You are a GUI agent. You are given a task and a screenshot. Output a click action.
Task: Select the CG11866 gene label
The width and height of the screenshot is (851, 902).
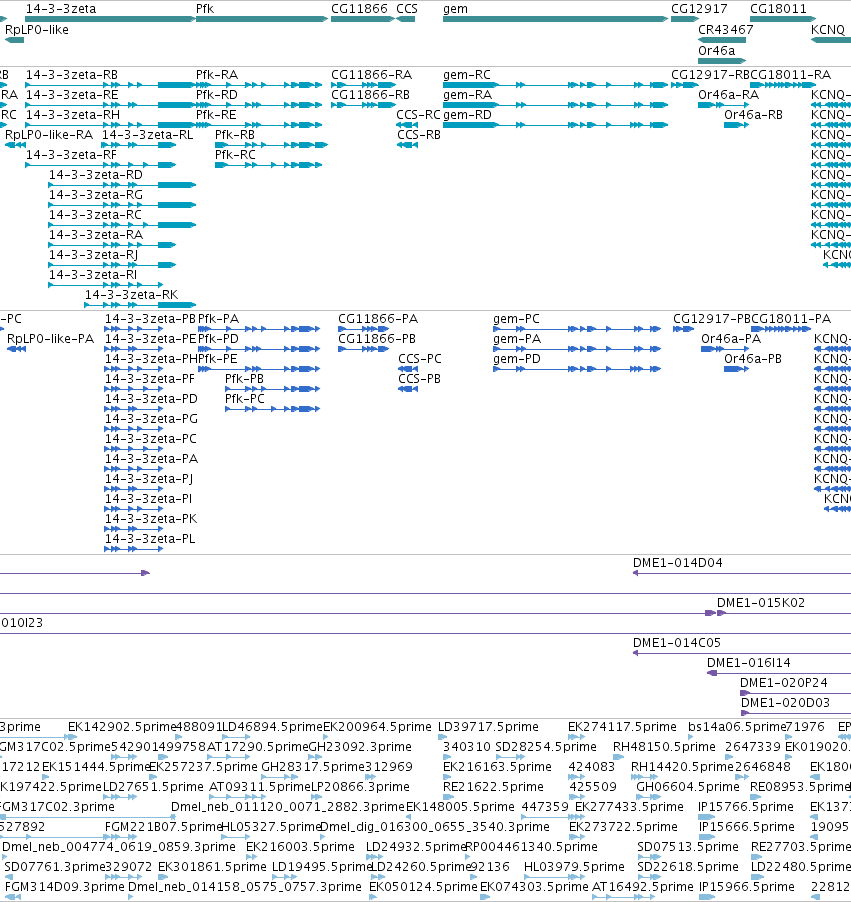tap(359, 9)
